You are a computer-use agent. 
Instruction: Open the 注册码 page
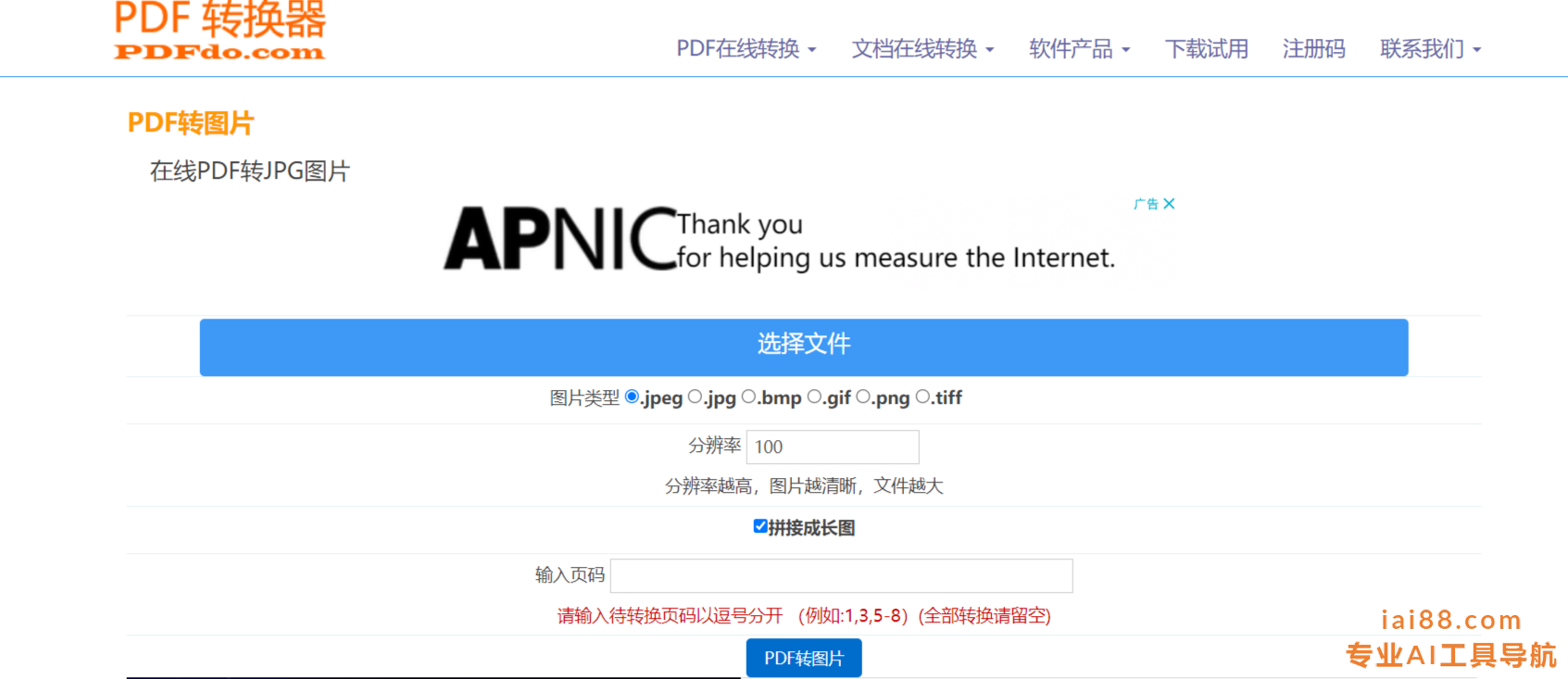tap(1313, 48)
